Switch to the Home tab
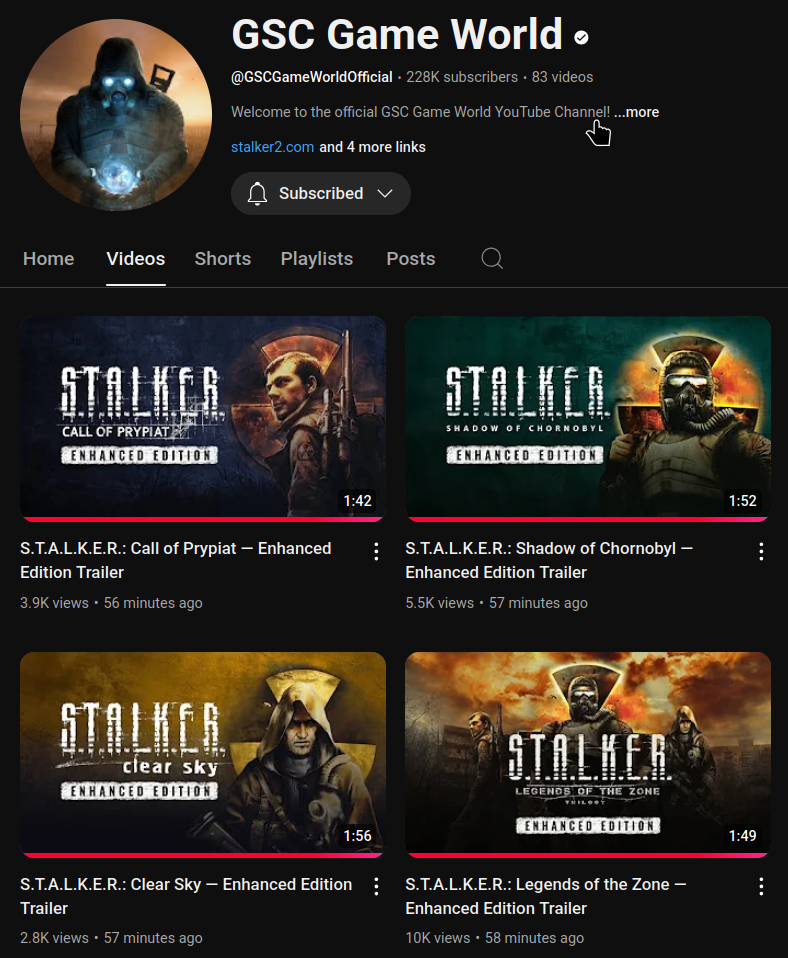This screenshot has width=788, height=958. pos(48,258)
